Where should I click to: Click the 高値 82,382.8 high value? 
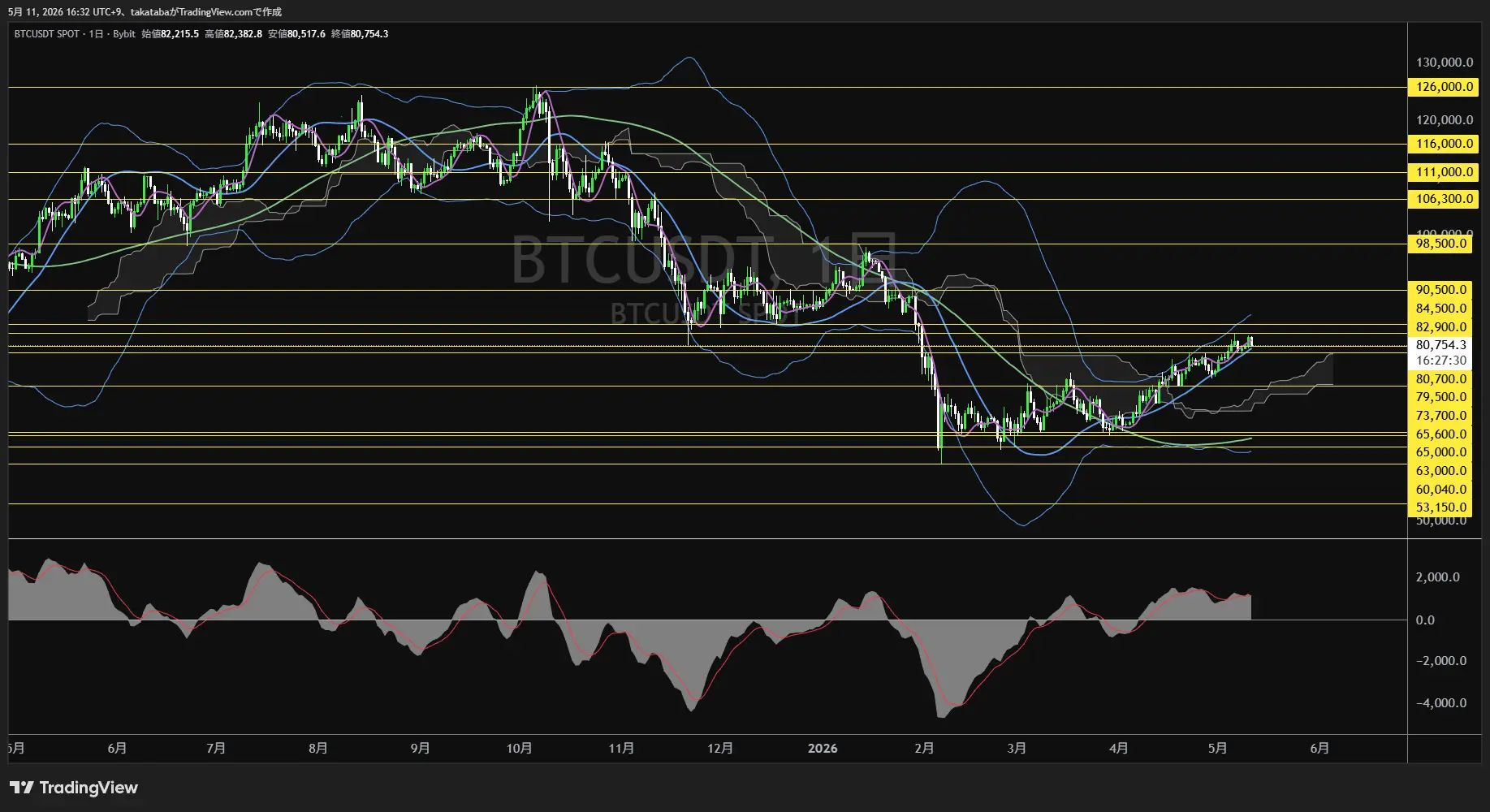[x=233, y=34]
